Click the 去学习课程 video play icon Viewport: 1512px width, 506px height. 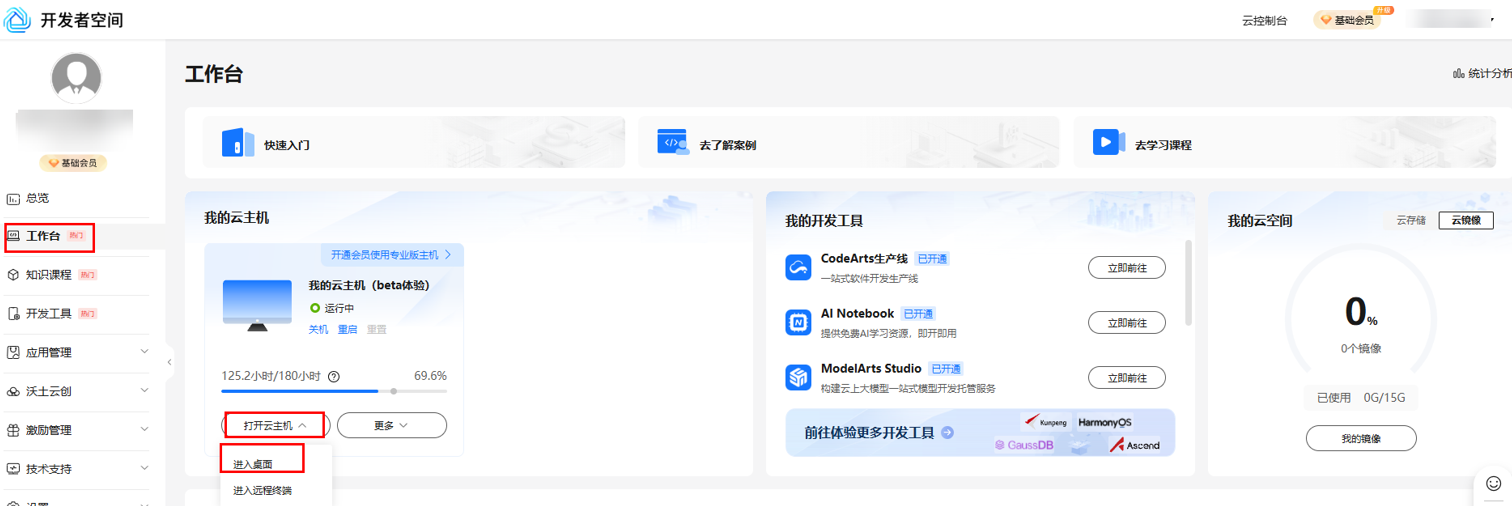(x=1108, y=142)
